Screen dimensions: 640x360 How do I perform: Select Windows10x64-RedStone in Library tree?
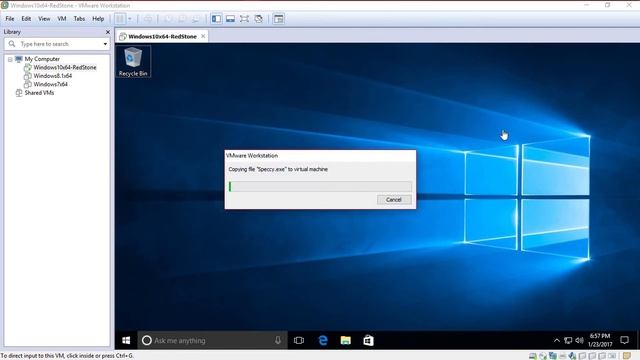coord(65,67)
